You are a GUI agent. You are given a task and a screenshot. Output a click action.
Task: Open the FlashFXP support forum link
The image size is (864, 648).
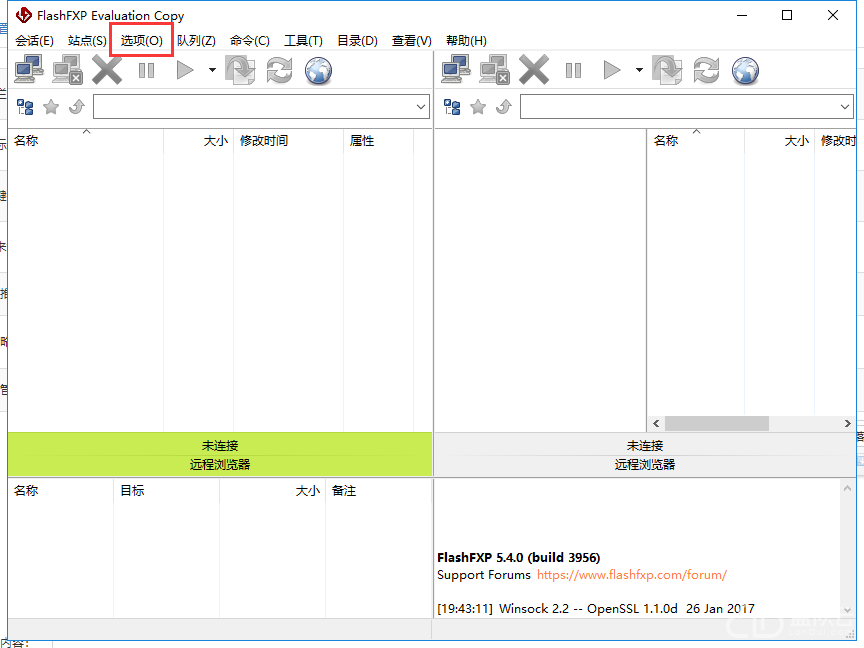tap(632, 575)
